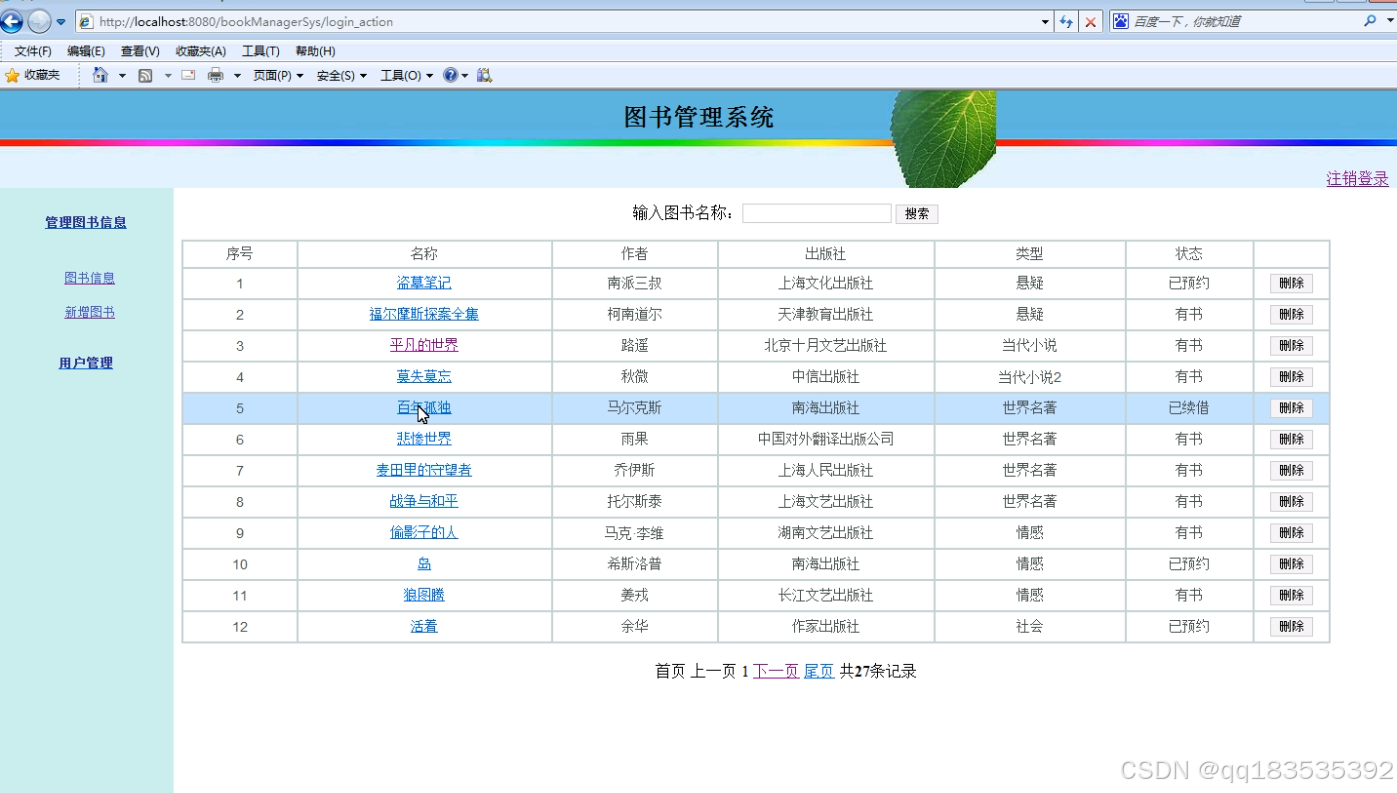The image size is (1397, 793).
Task: Open the 查看(V) menu
Action: (x=140, y=51)
